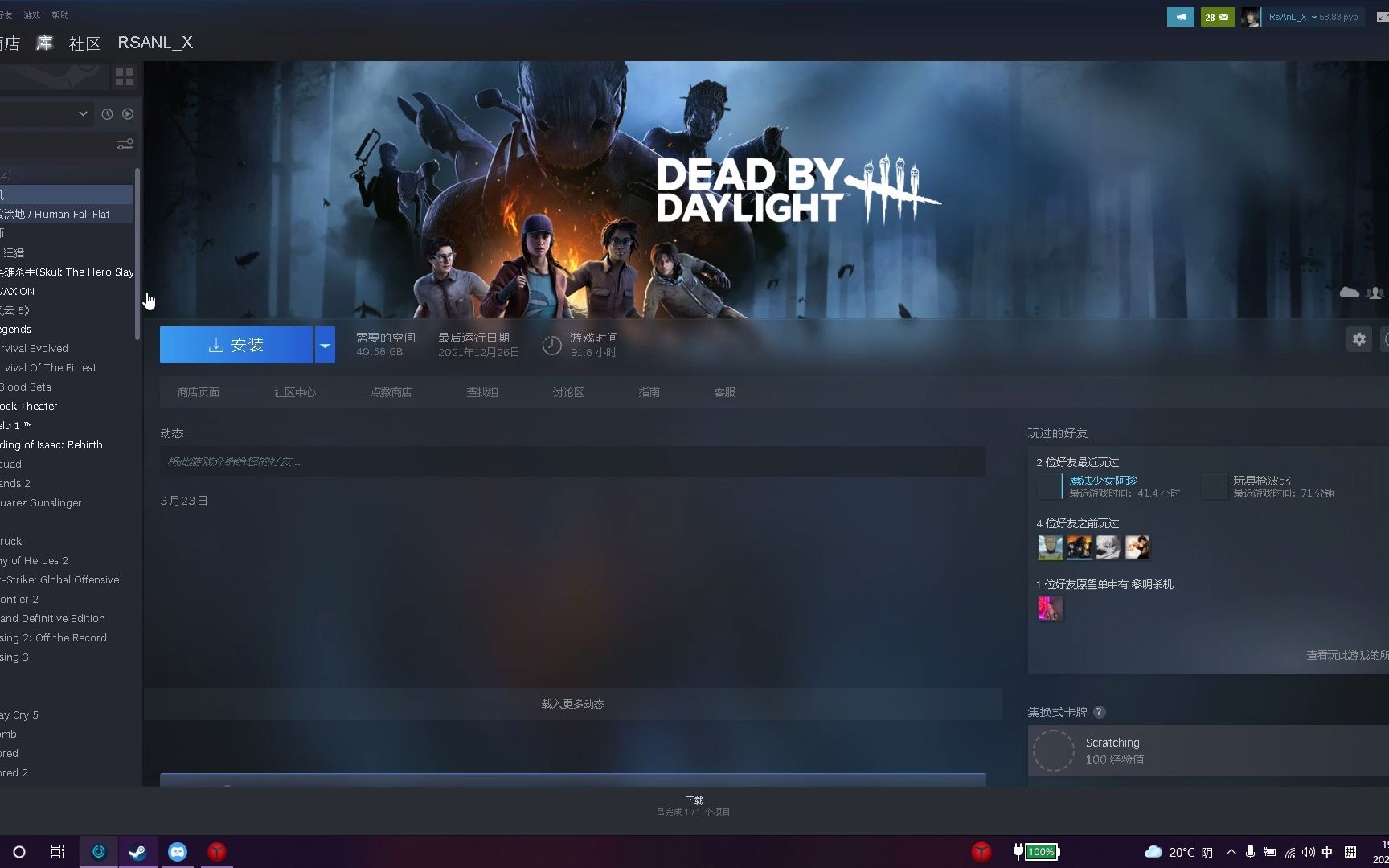This screenshot has width=1389, height=868.
Task: Select Counter-Strike: Global Offensive entry
Action: click(66, 579)
